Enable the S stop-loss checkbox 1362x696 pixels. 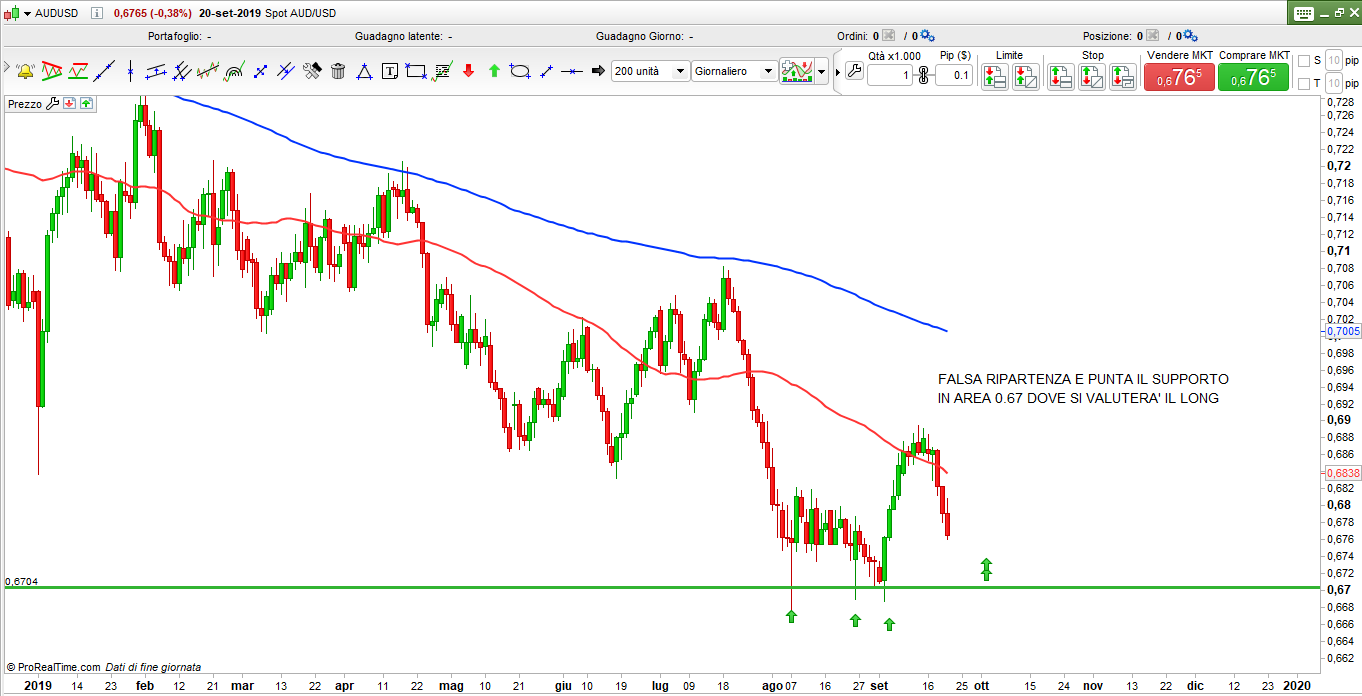point(1303,61)
